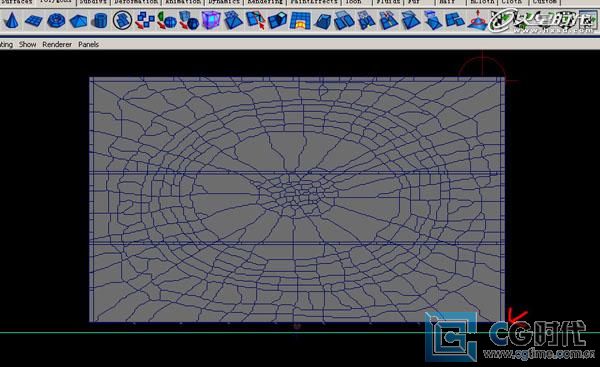This screenshot has height=367, width=600.
Task: Create a polygon pyramid from the shelf
Action: point(78,20)
